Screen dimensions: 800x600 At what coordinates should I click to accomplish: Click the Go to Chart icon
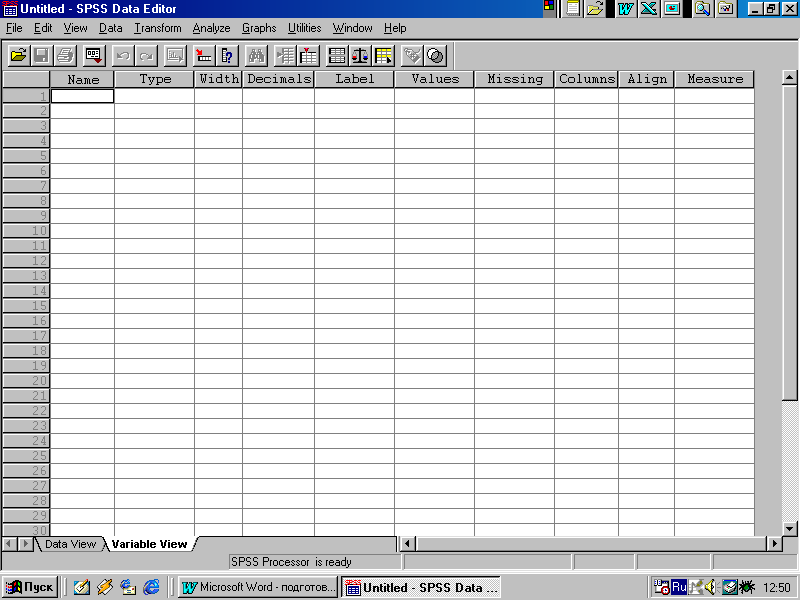175,56
